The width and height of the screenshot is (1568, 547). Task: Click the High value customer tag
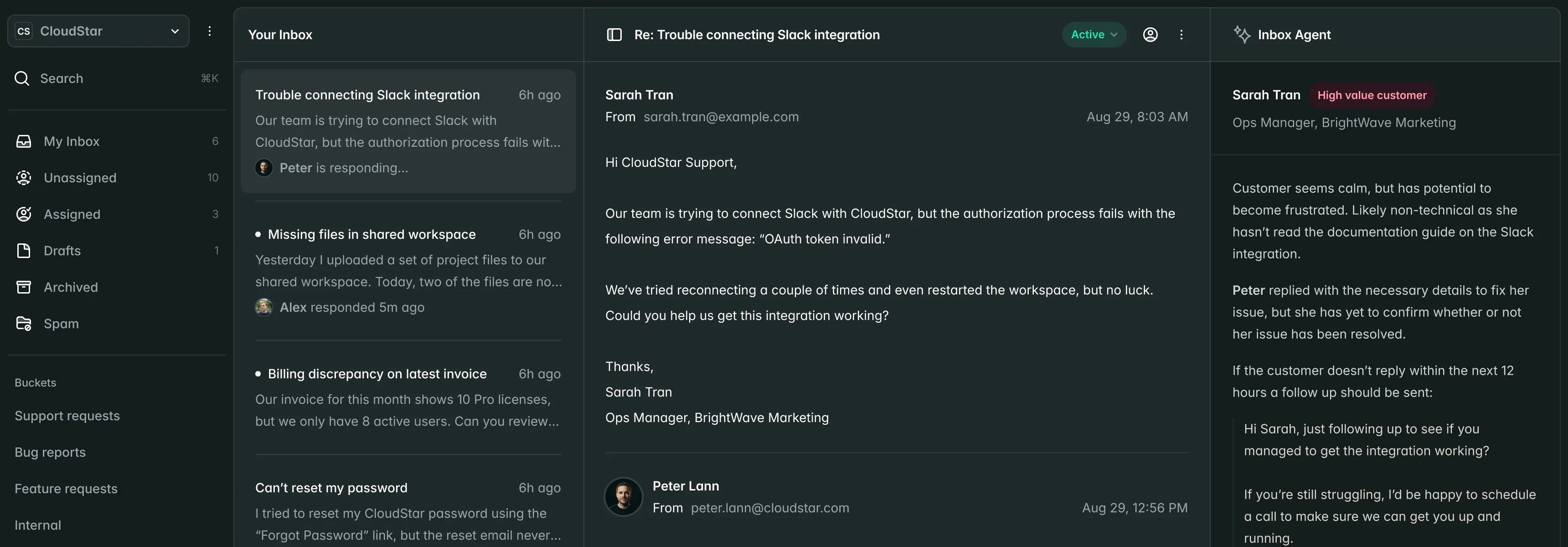tap(1372, 95)
